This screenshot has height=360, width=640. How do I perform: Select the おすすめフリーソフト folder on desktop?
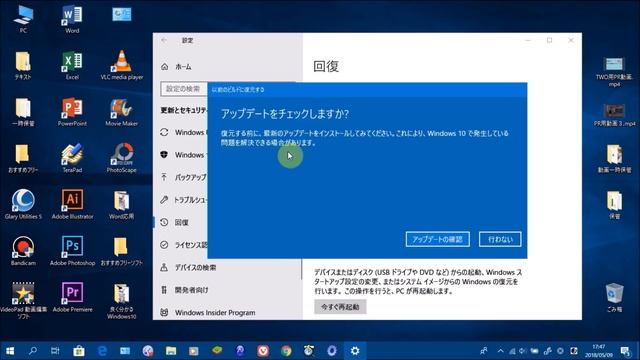tap(122, 251)
